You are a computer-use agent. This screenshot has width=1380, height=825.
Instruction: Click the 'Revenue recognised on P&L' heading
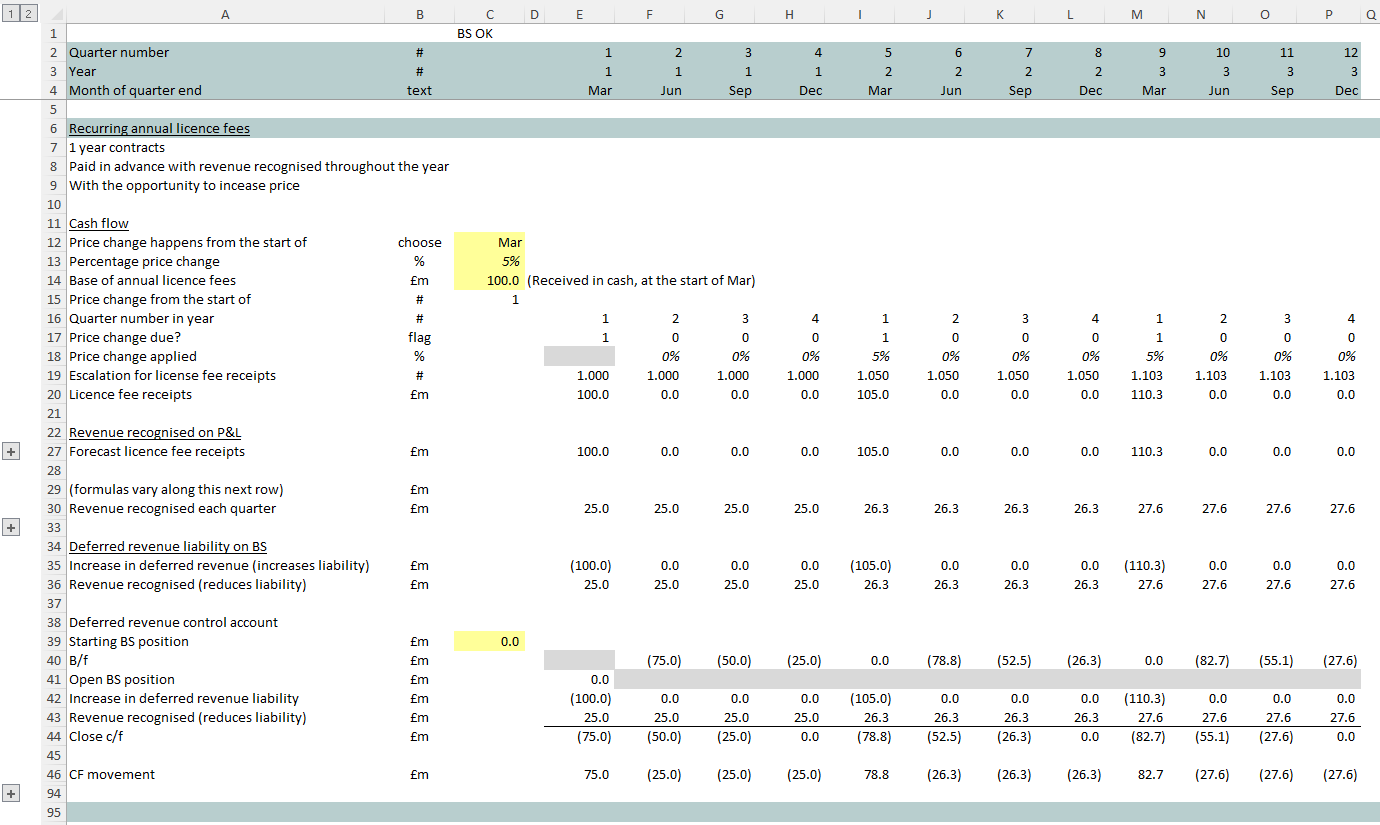pos(154,432)
